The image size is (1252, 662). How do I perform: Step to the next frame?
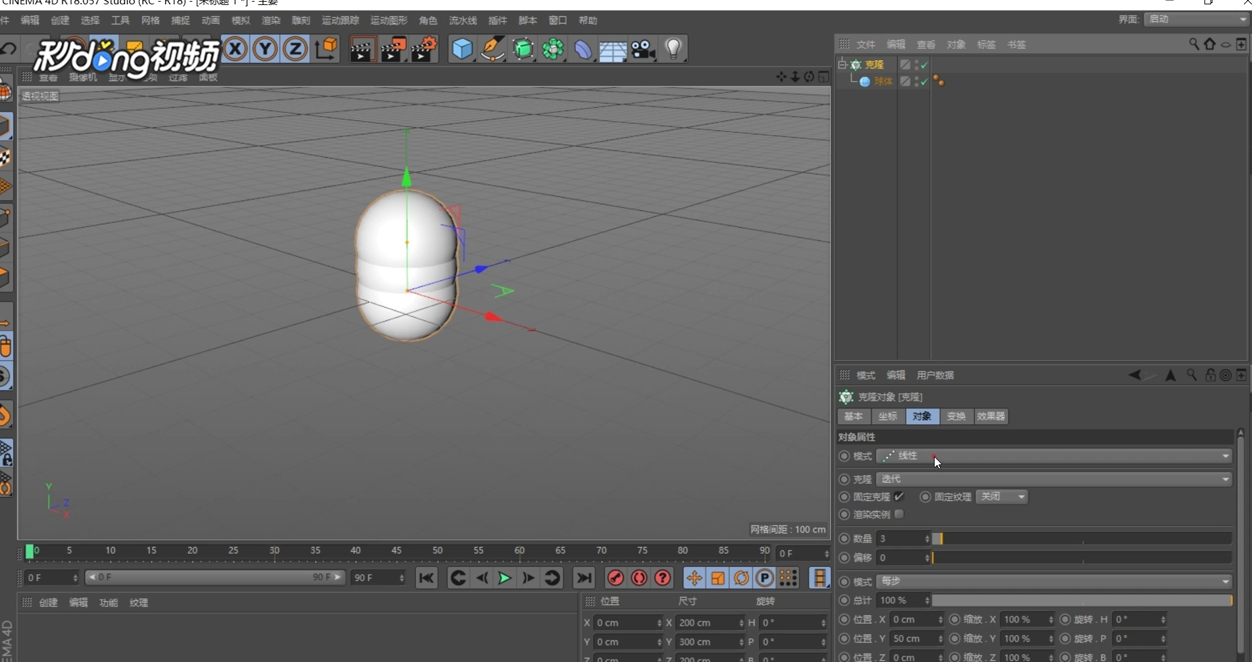coord(528,578)
